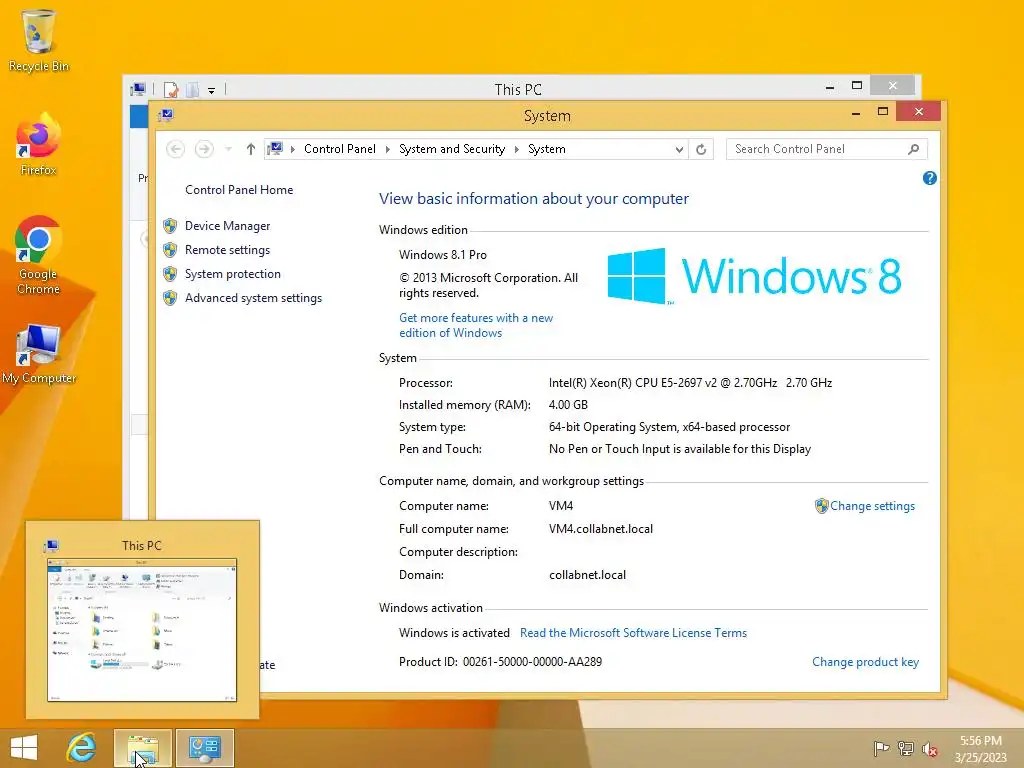Click the computer icon in the address bar
The width and height of the screenshot is (1024, 768).
(x=276, y=149)
